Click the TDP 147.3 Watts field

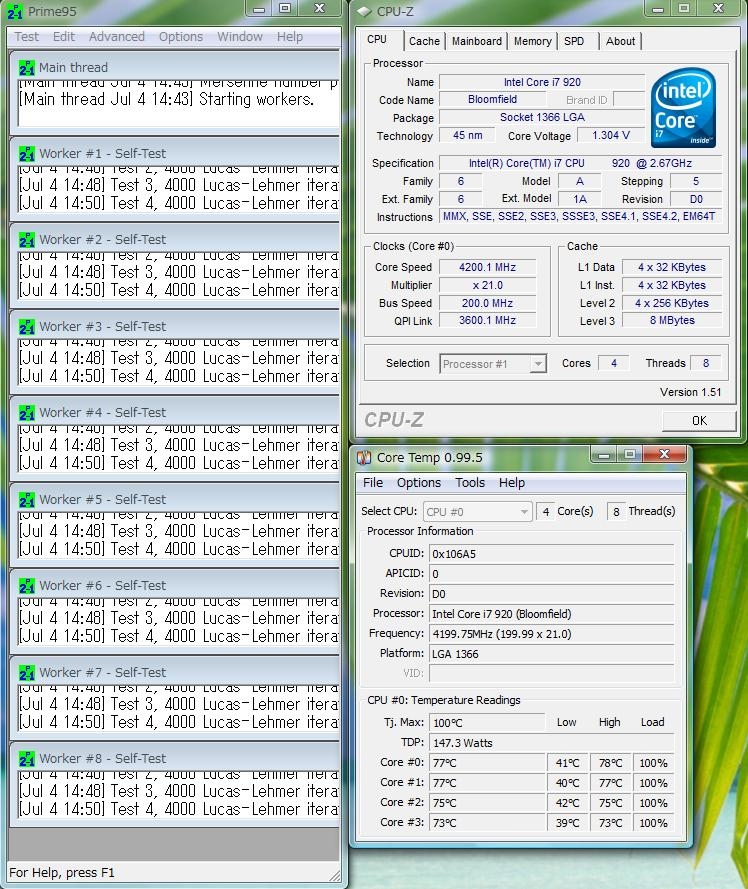(552, 743)
